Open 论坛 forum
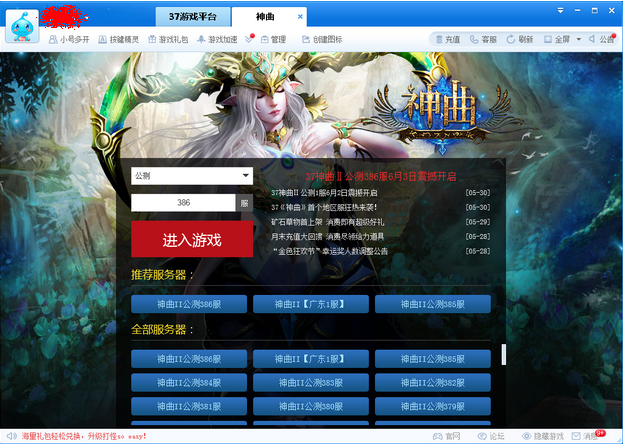The height and width of the screenshot is (444, 623). pyautogui.click(x=491, y=436)
